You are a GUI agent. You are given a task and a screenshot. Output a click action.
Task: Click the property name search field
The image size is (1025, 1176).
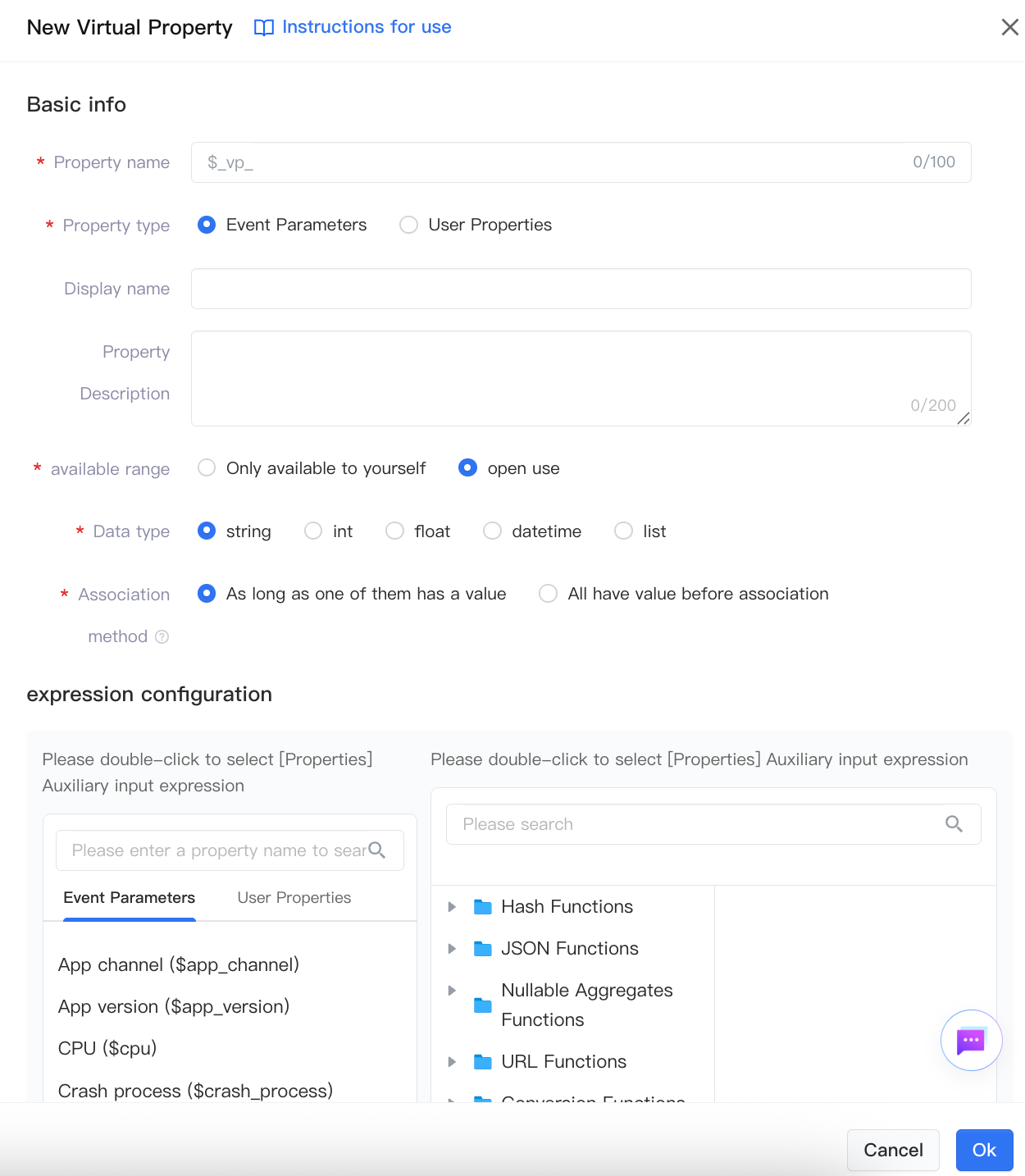(230, 850)
